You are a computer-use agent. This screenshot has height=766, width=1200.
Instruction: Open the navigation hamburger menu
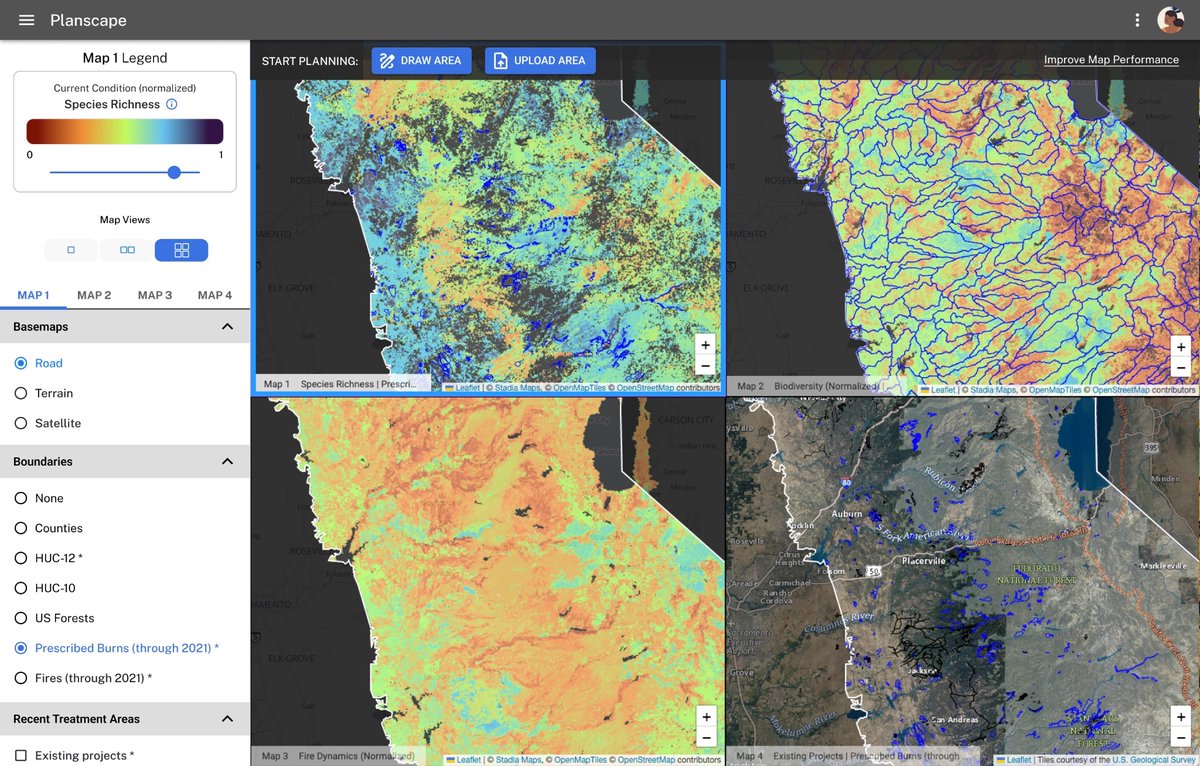[x=26, y=20]
